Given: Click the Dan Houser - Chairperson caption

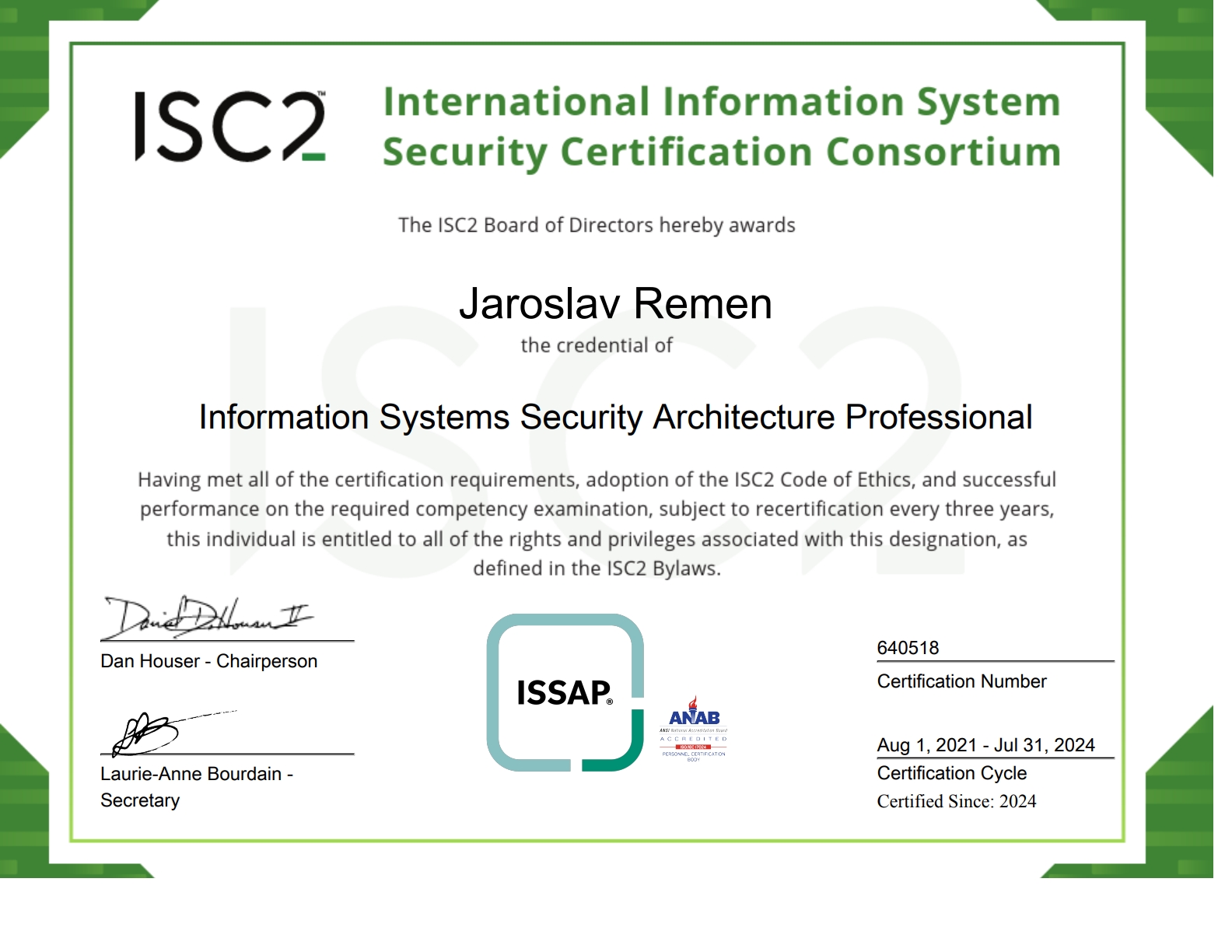Looking at the screenshot, I should (208, 661).
